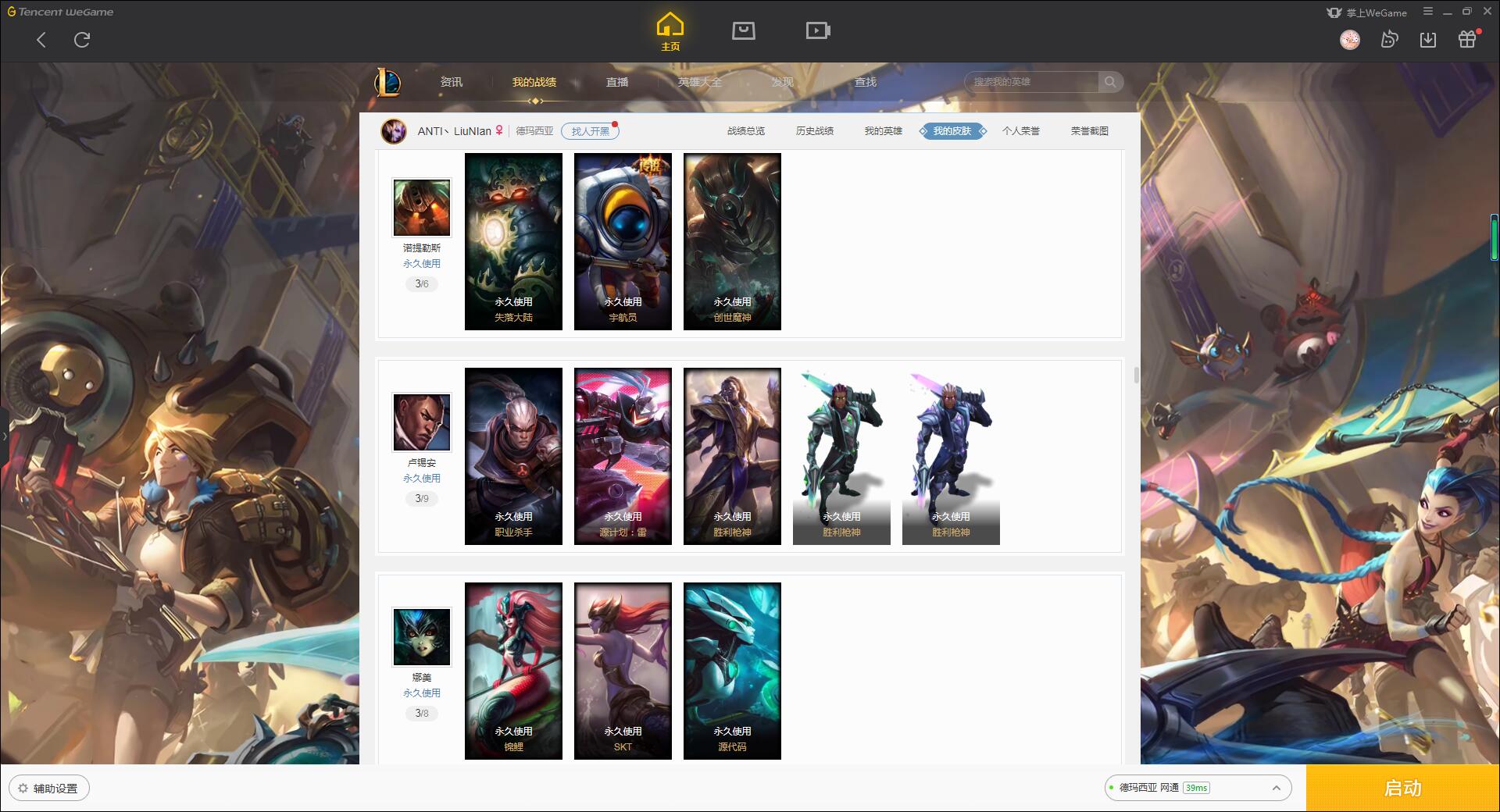The image size is (1500, 812).
Task: Open the 个人荣誉 sub-tab
Action: point(1021,131)
